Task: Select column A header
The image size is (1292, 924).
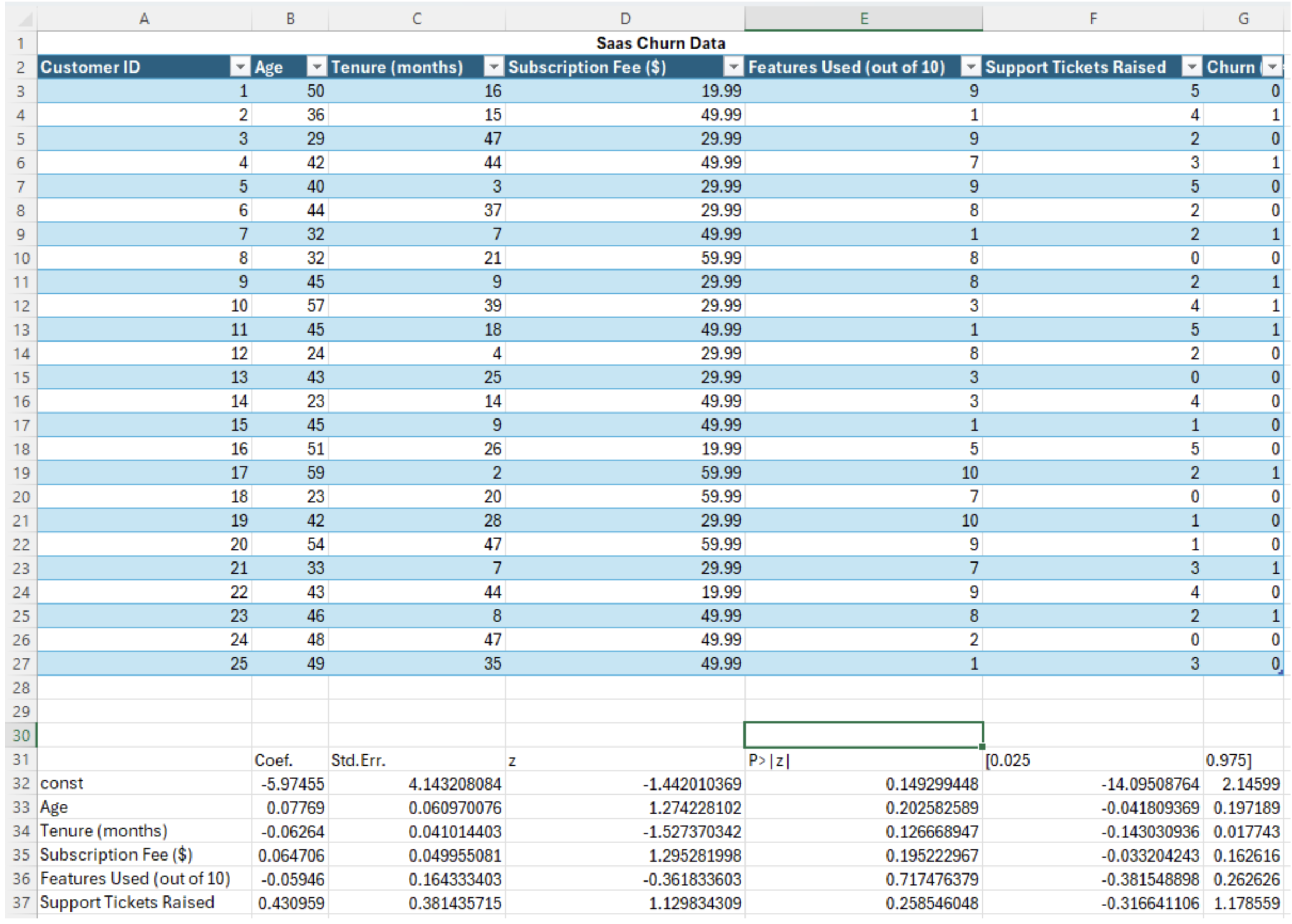Action: tap(145, 19)
